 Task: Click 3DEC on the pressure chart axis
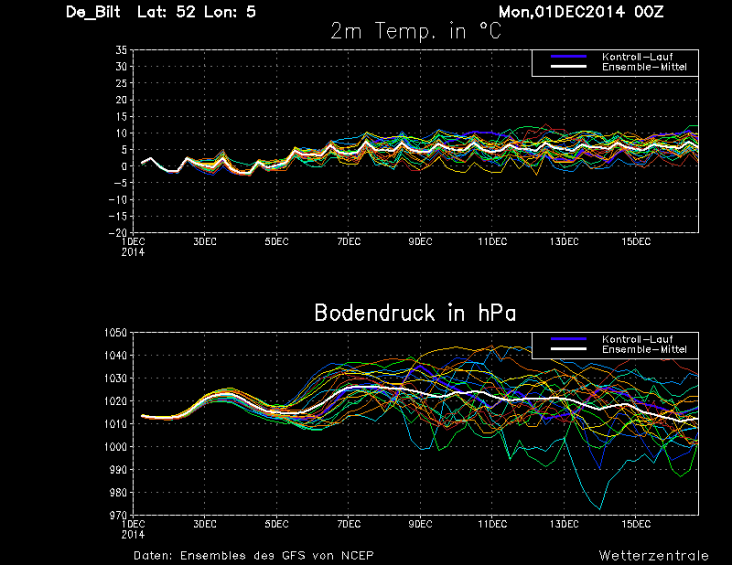204,524
